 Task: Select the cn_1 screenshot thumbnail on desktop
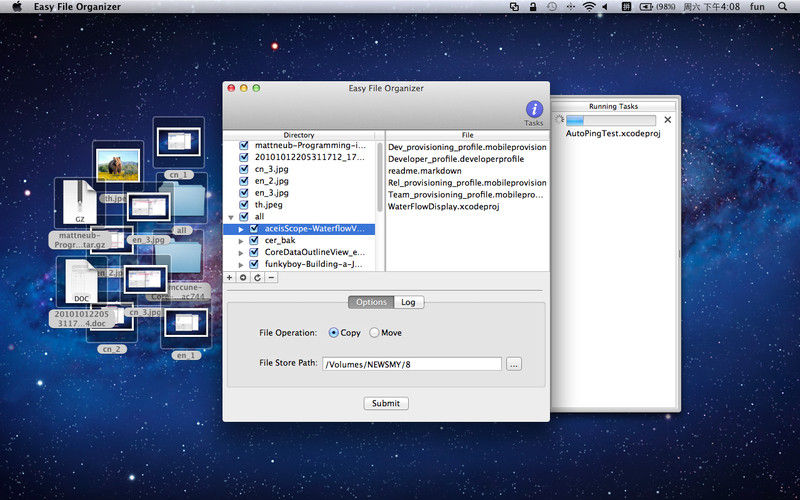point(179,141)
